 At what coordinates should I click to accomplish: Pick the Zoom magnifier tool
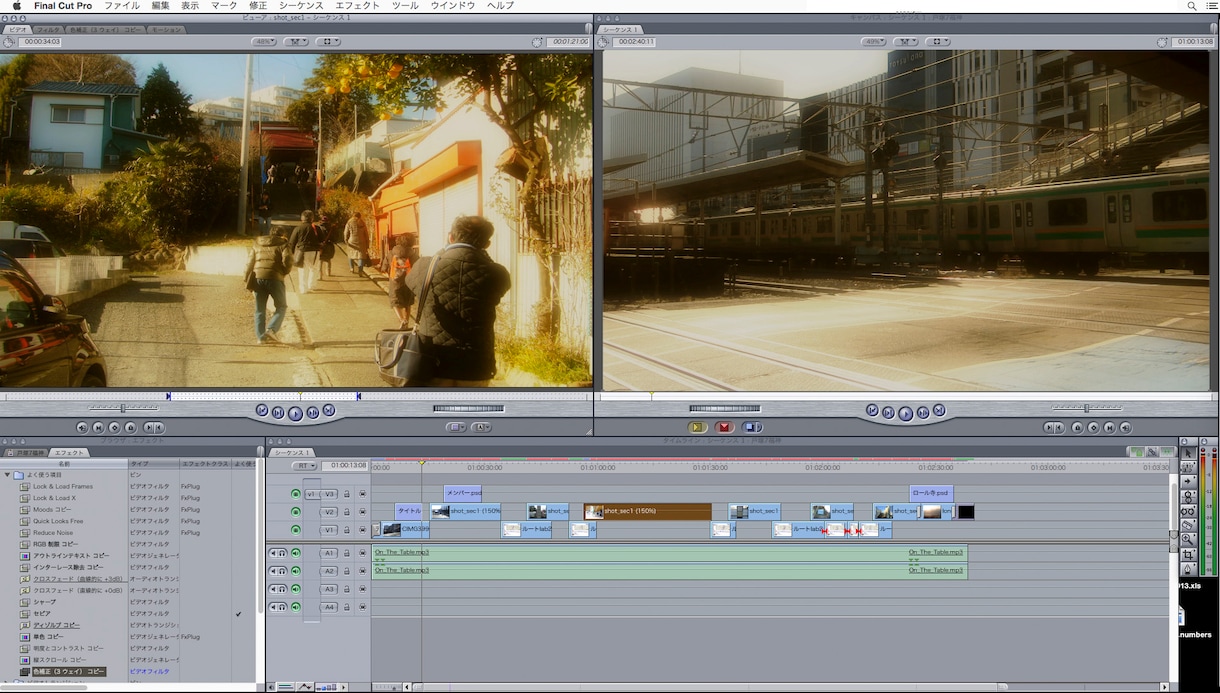coord(1188,539)
